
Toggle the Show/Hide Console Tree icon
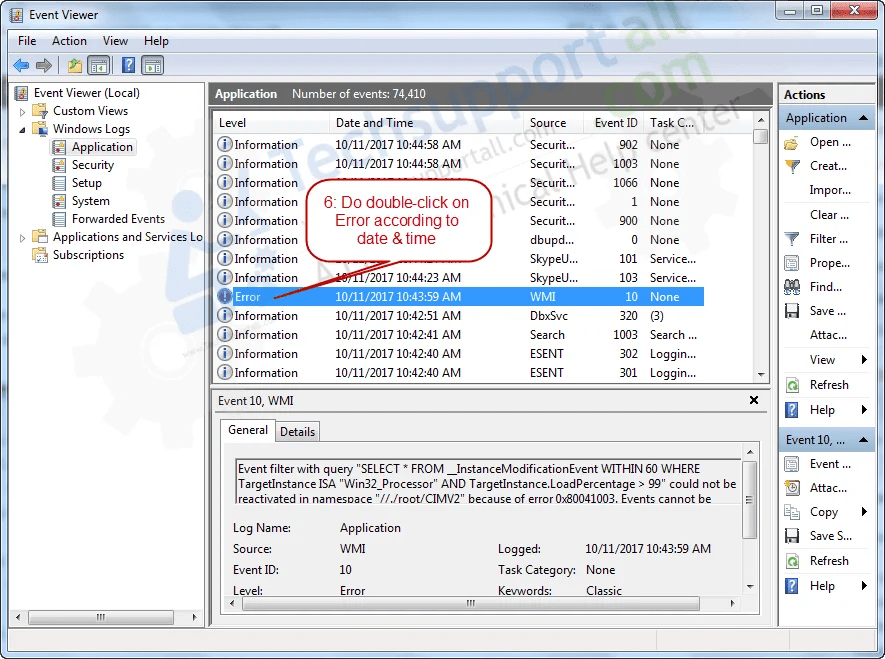click(x=99, y=65)
